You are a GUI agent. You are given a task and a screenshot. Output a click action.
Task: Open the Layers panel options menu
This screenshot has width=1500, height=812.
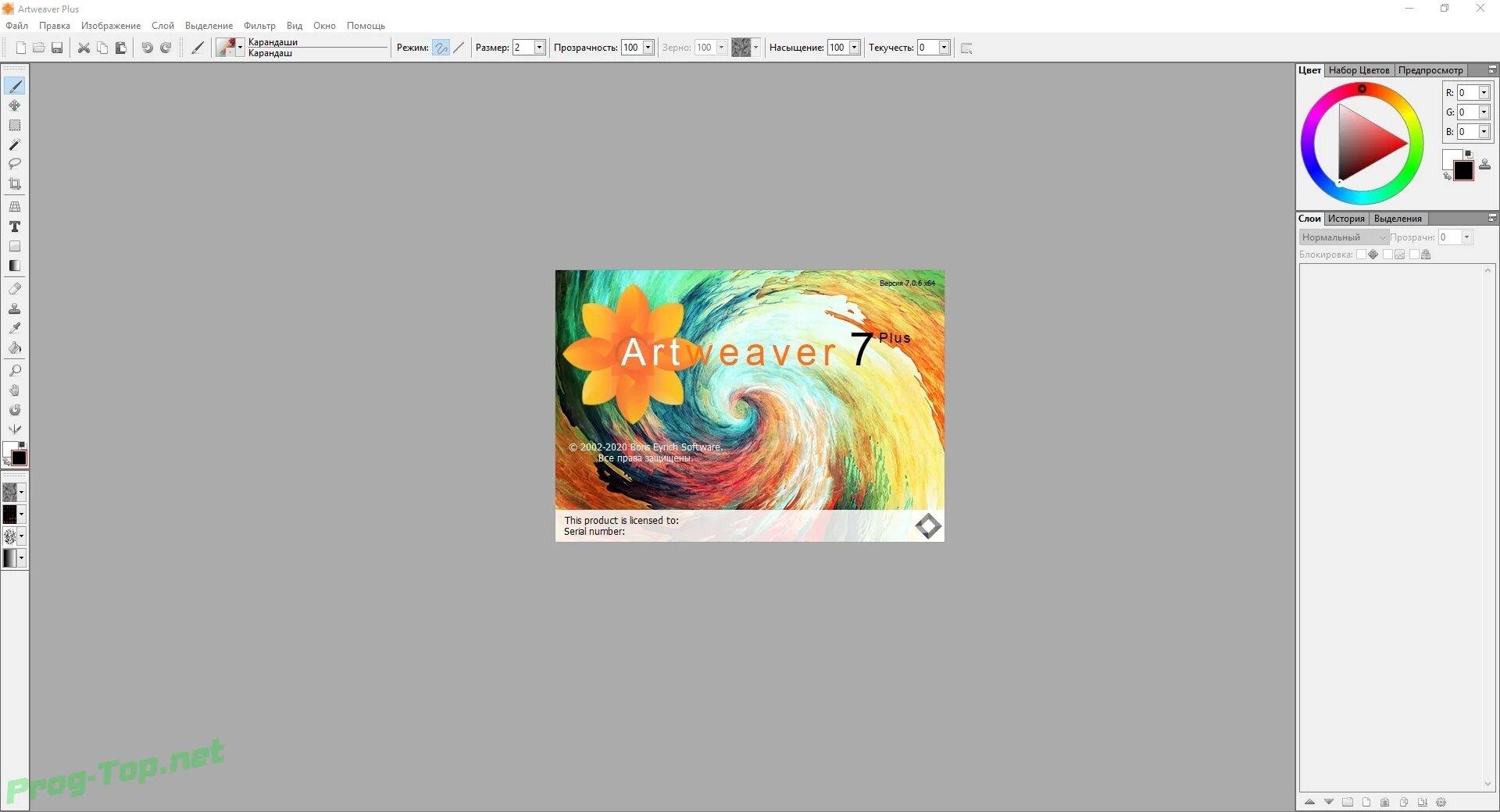[x=1491, y=219]
